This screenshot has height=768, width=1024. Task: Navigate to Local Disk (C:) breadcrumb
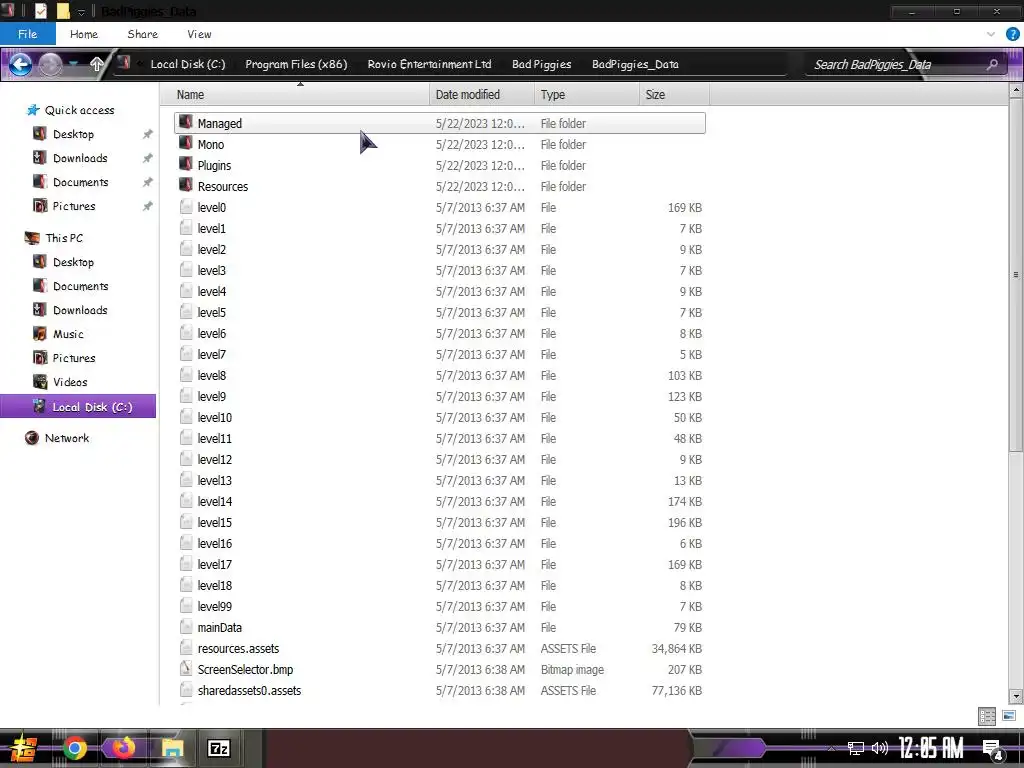pos(187,64)
